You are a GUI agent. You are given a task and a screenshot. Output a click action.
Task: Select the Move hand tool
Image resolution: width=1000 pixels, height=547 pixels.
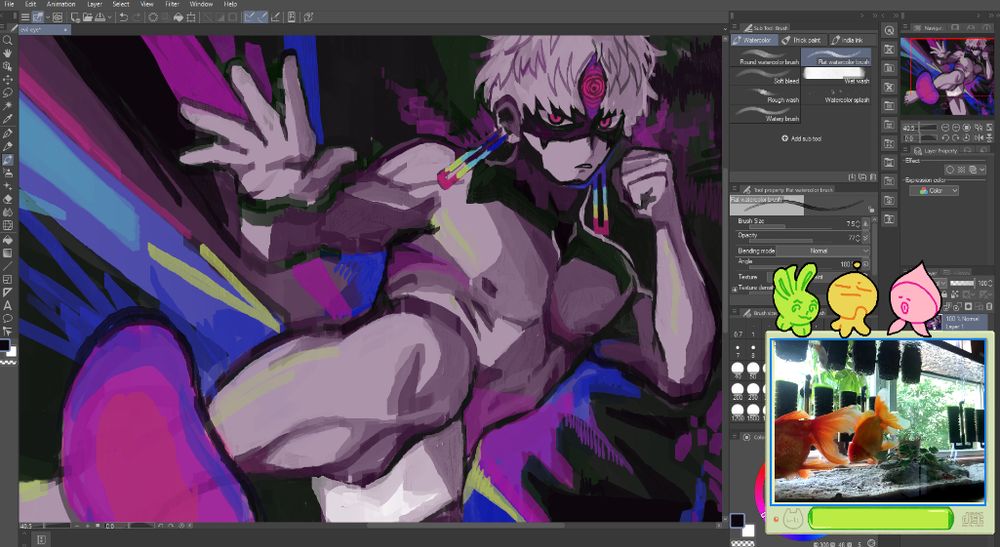8,53
